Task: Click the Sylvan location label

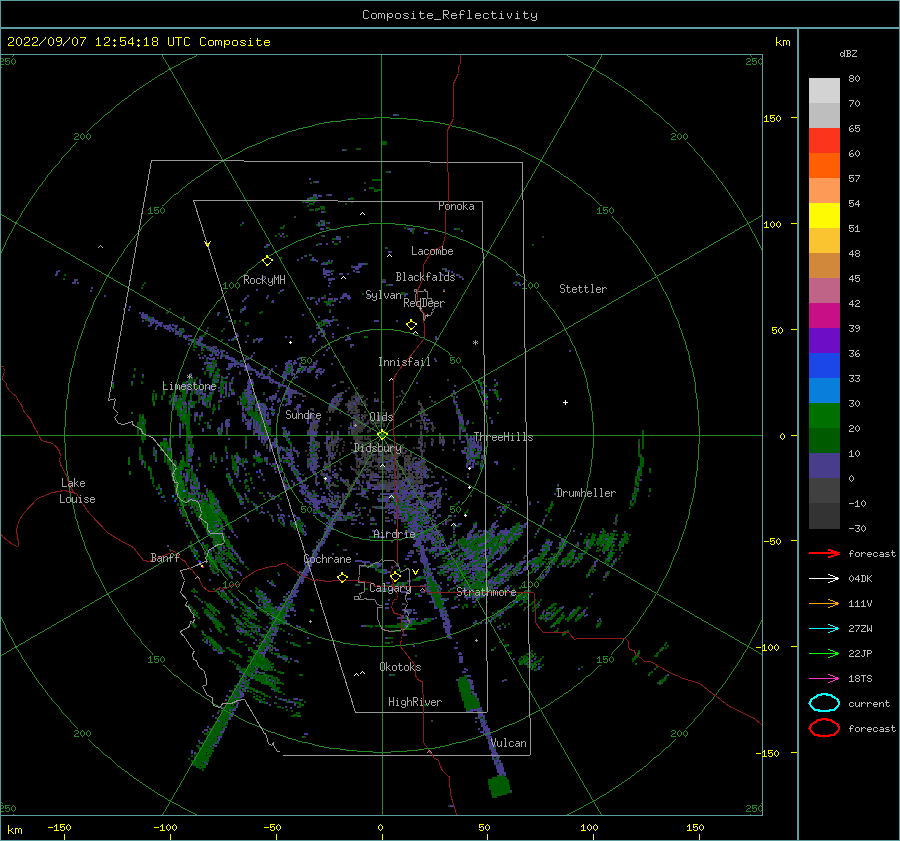Action: point(383,295)
